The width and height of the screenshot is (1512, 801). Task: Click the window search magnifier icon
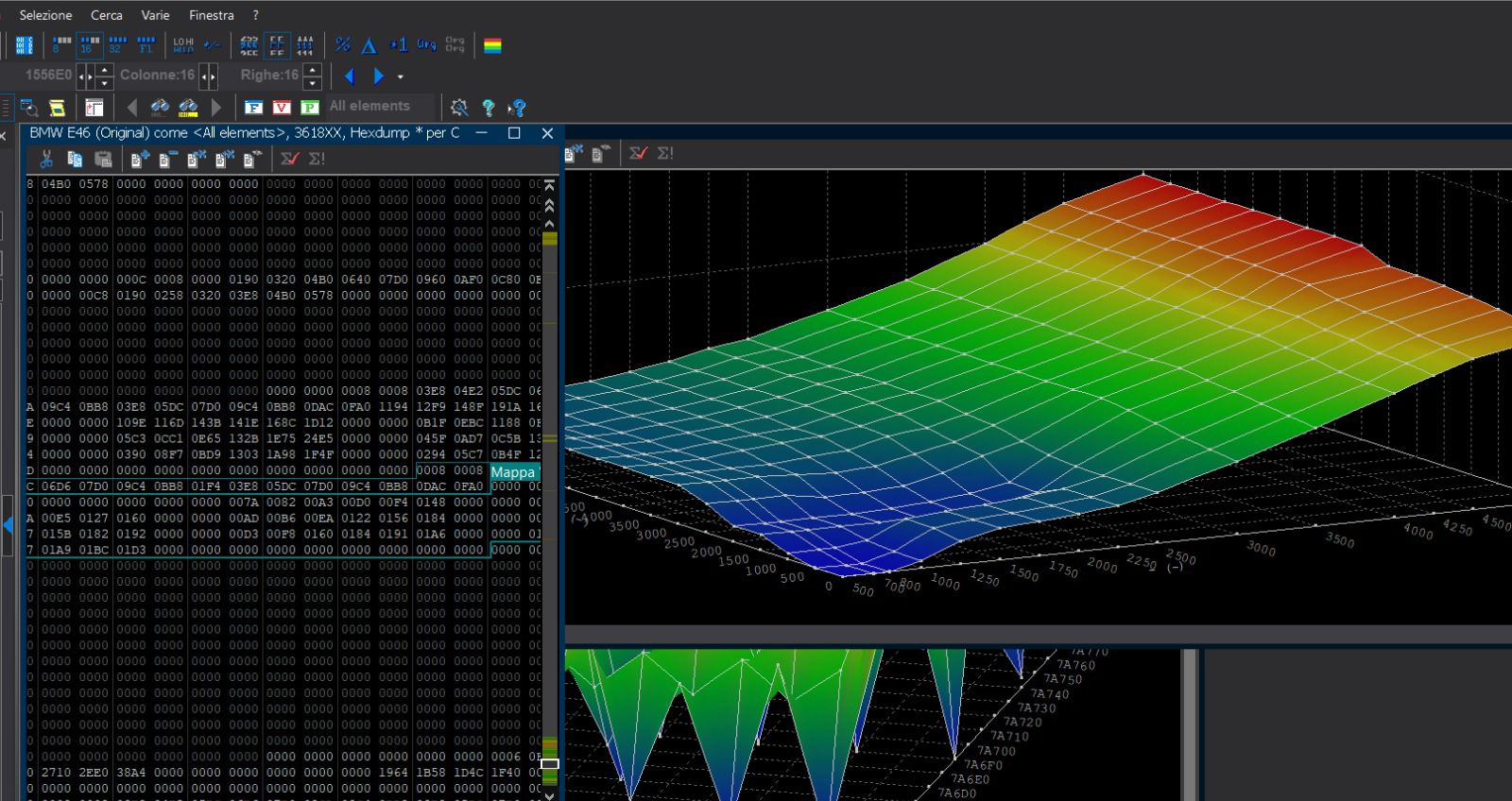[x=29, y=107]
